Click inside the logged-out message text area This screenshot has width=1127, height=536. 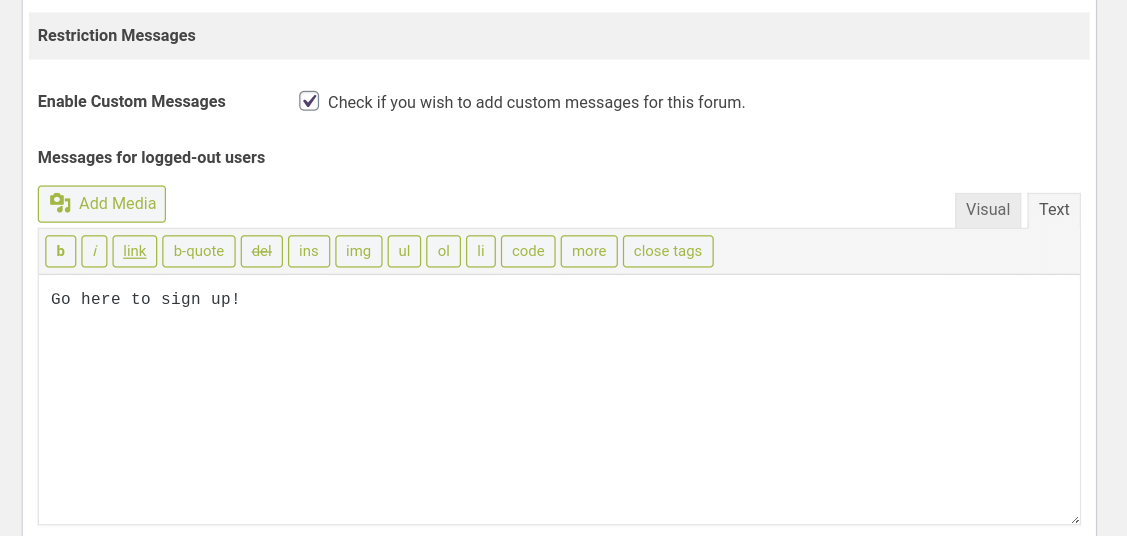point(558,400)
